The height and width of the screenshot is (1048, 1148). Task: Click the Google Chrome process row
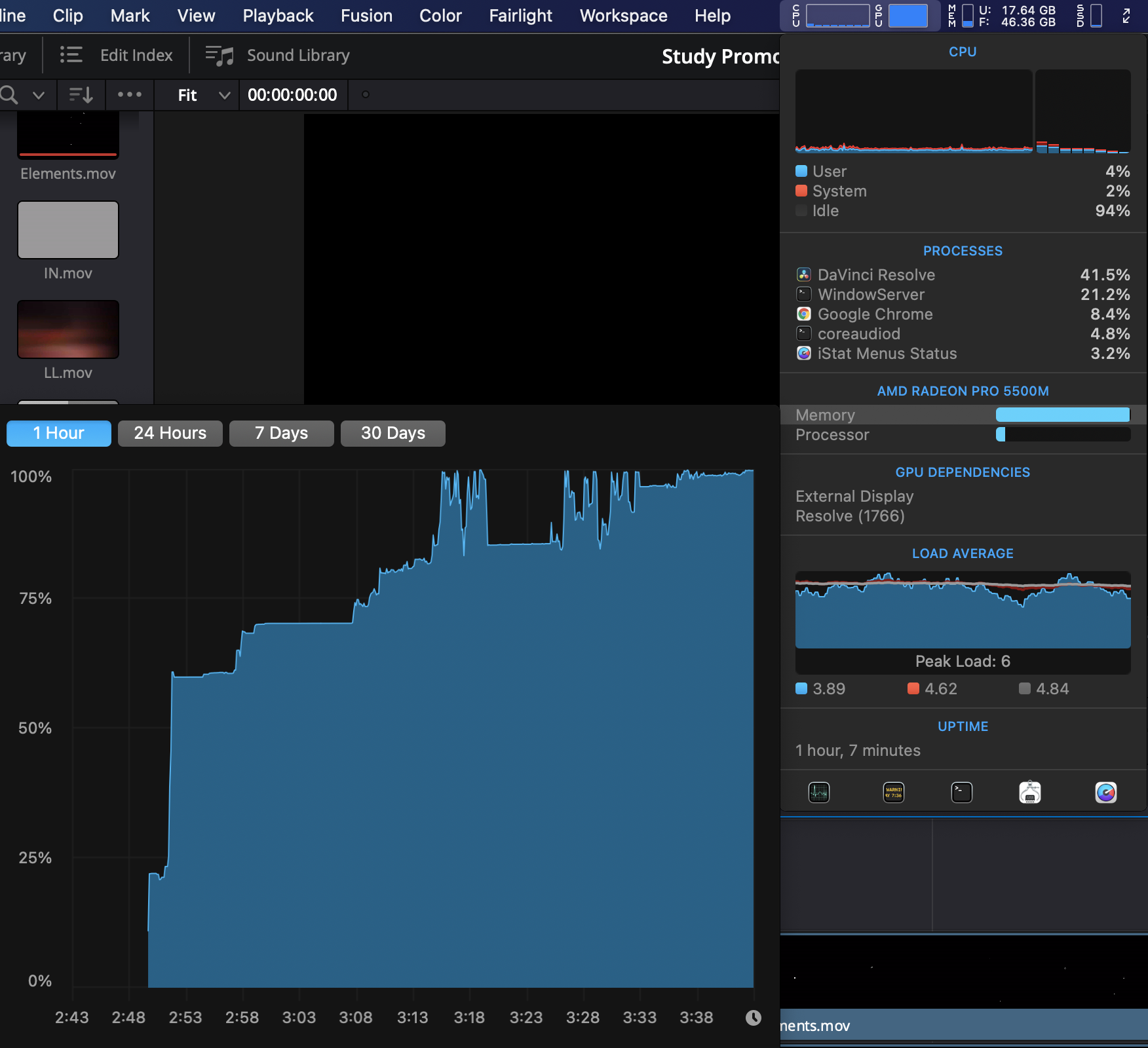point(963,314)
